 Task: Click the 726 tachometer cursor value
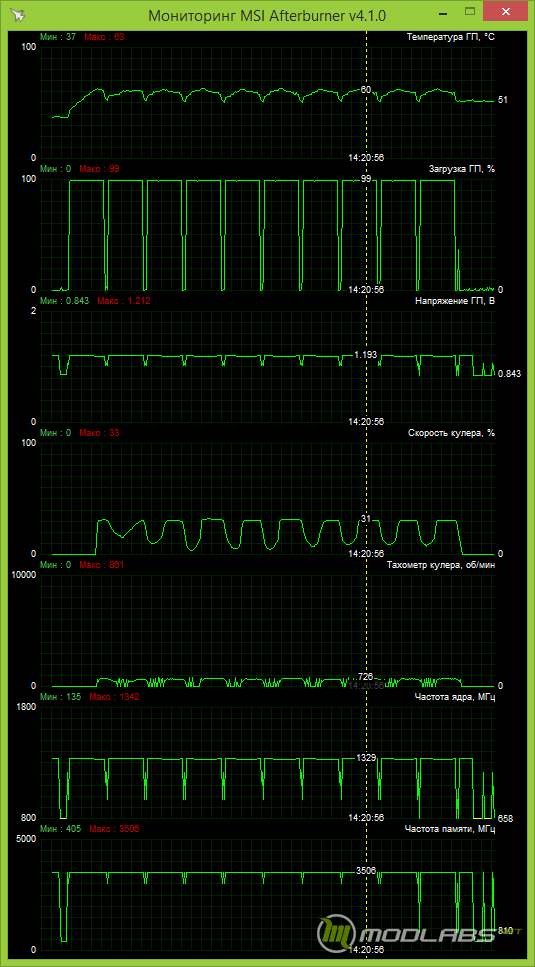[x=366, y=677]
